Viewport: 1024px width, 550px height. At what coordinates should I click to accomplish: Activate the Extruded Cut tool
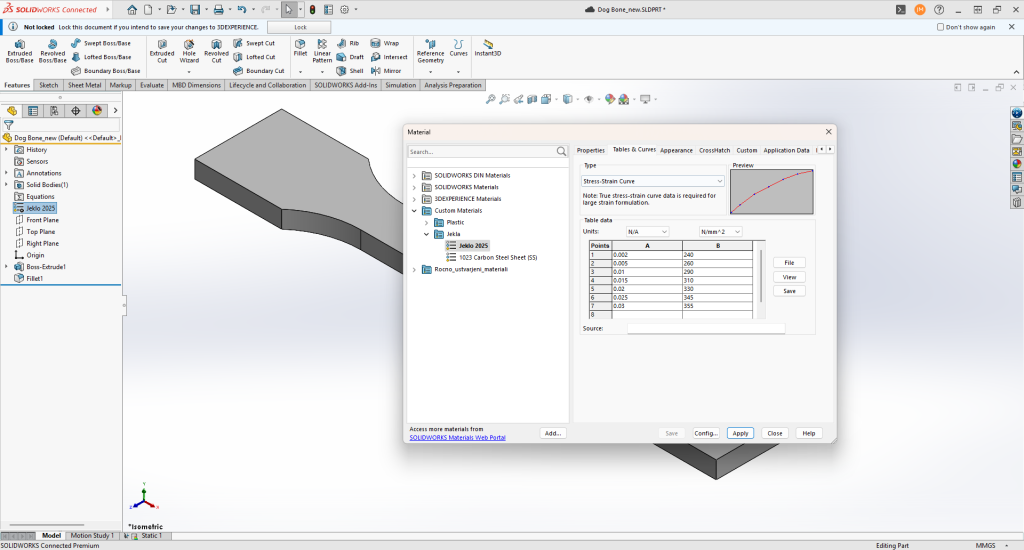(x=161, y=51)
